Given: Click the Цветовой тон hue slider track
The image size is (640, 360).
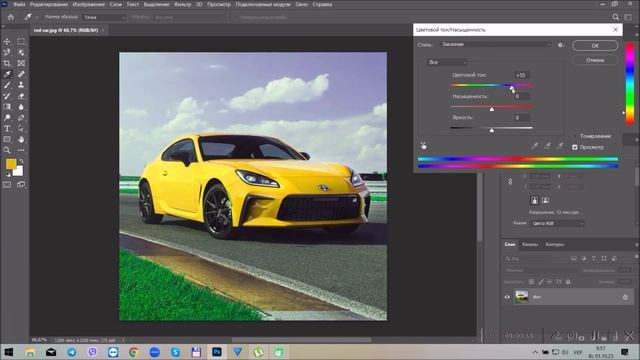Looking at the screenshot, I should (491, 85).
